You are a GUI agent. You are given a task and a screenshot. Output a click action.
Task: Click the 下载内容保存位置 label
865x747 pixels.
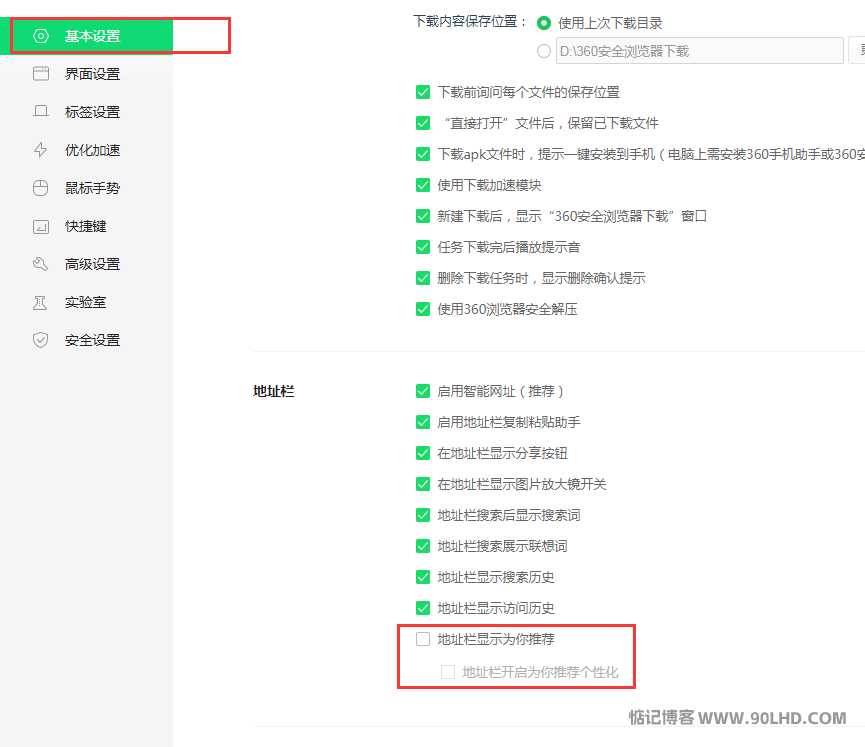pyautogui.click(x=470, y=22)
